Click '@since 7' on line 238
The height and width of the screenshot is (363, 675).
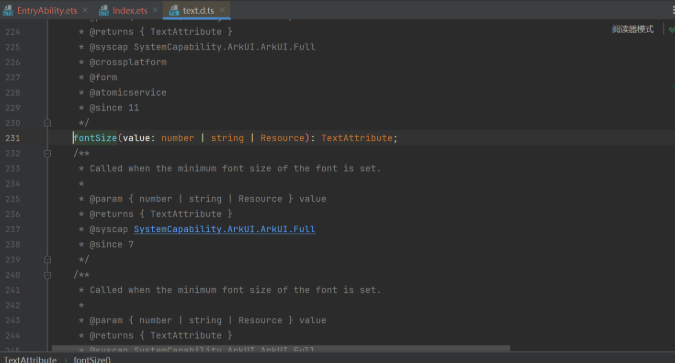click(x=111, y=244)
